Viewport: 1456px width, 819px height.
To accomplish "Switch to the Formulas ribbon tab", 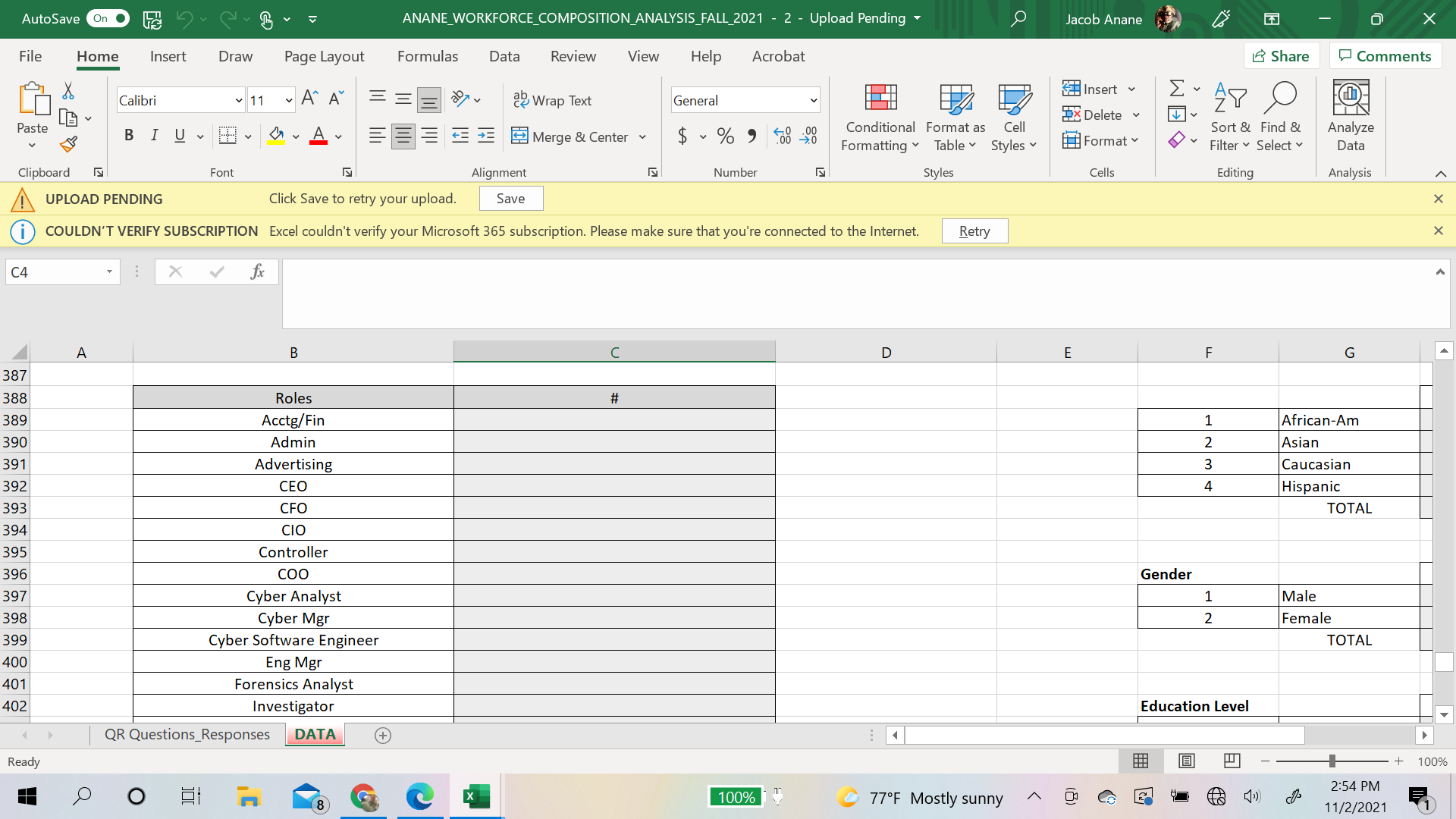I will [x=428, y=56].
